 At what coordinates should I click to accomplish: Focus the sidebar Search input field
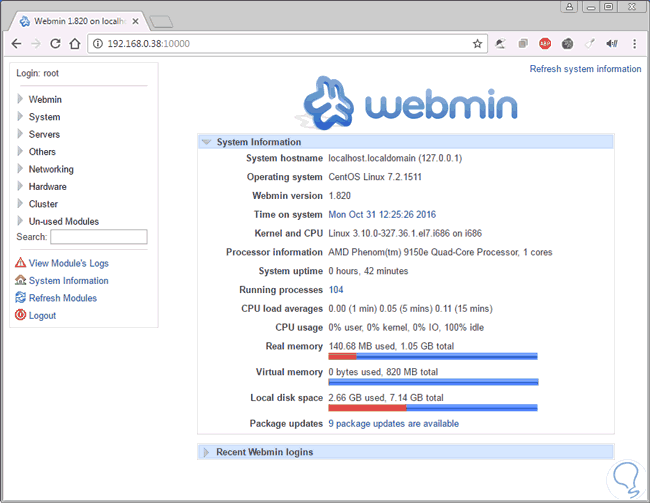99,237
